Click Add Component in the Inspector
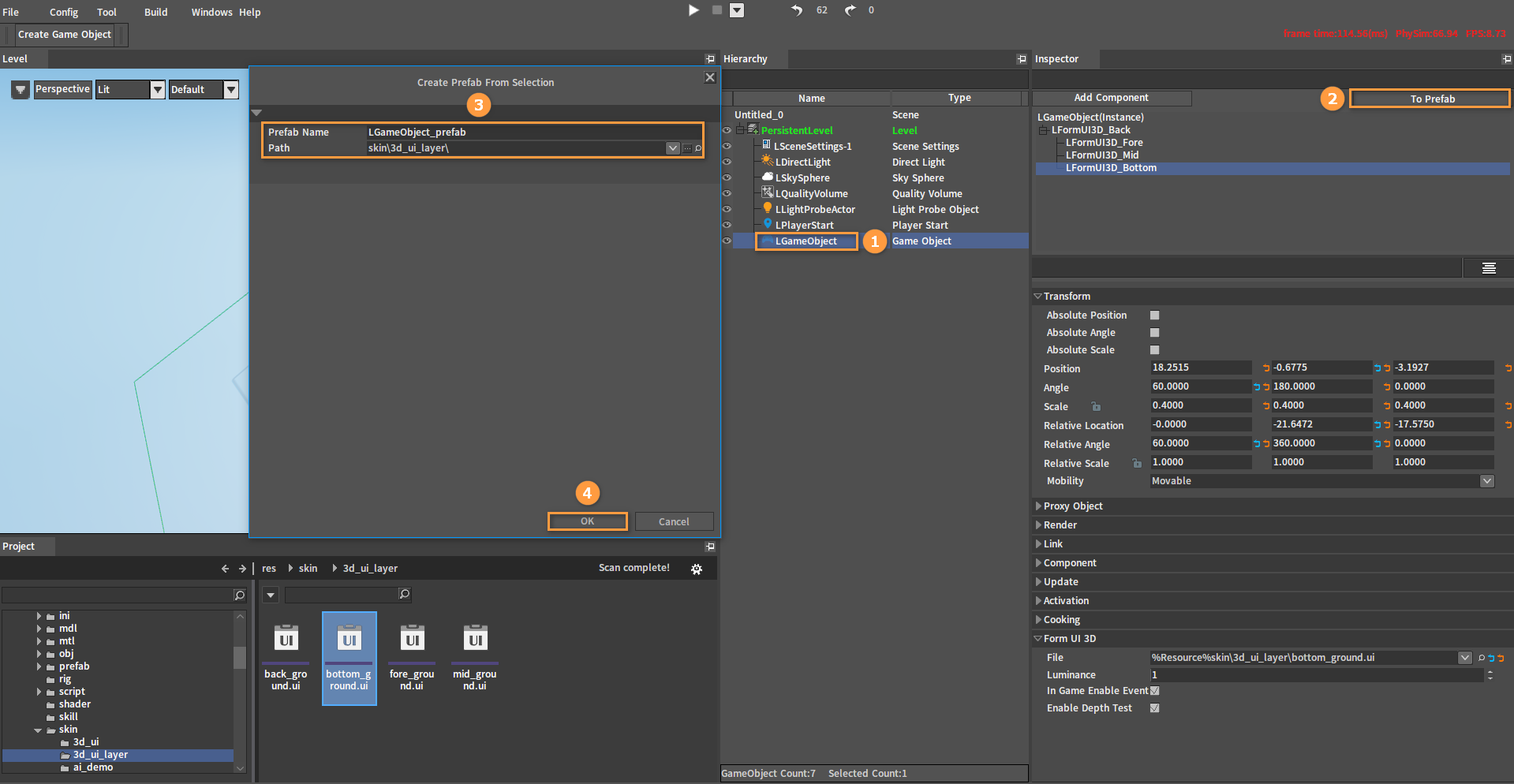 point(1112,98)
